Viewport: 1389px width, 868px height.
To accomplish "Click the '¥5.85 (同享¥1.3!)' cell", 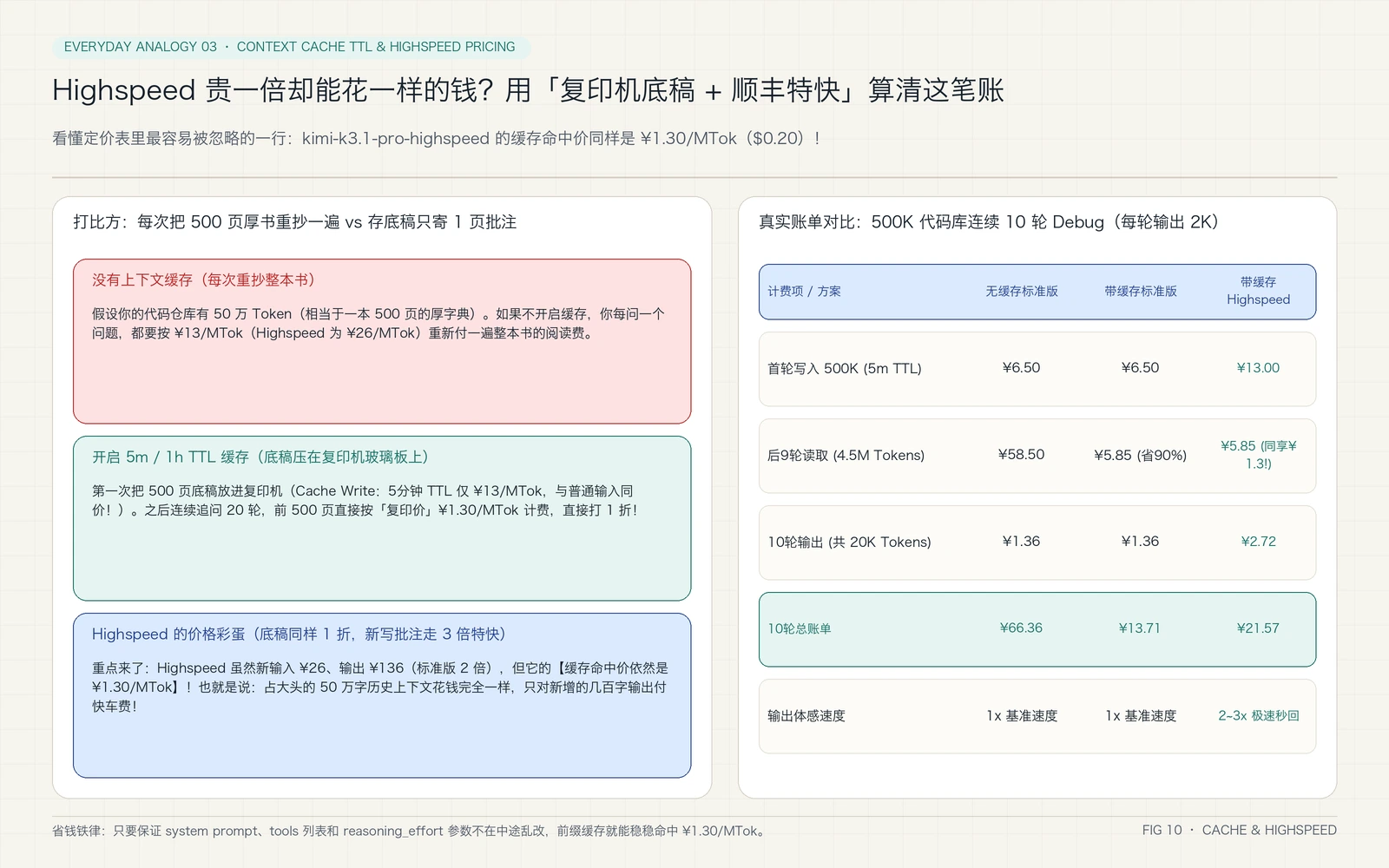I will pyautogui.click(x=1258, y=455).
